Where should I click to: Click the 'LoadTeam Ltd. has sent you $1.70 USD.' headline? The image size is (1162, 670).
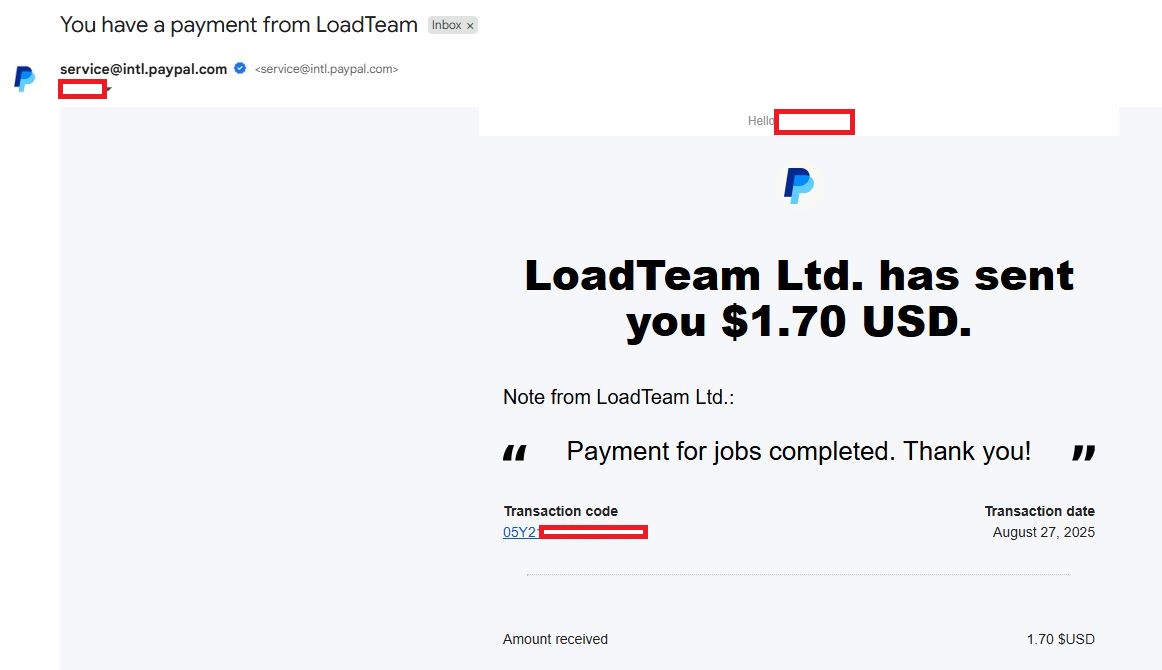pos(799,299)
